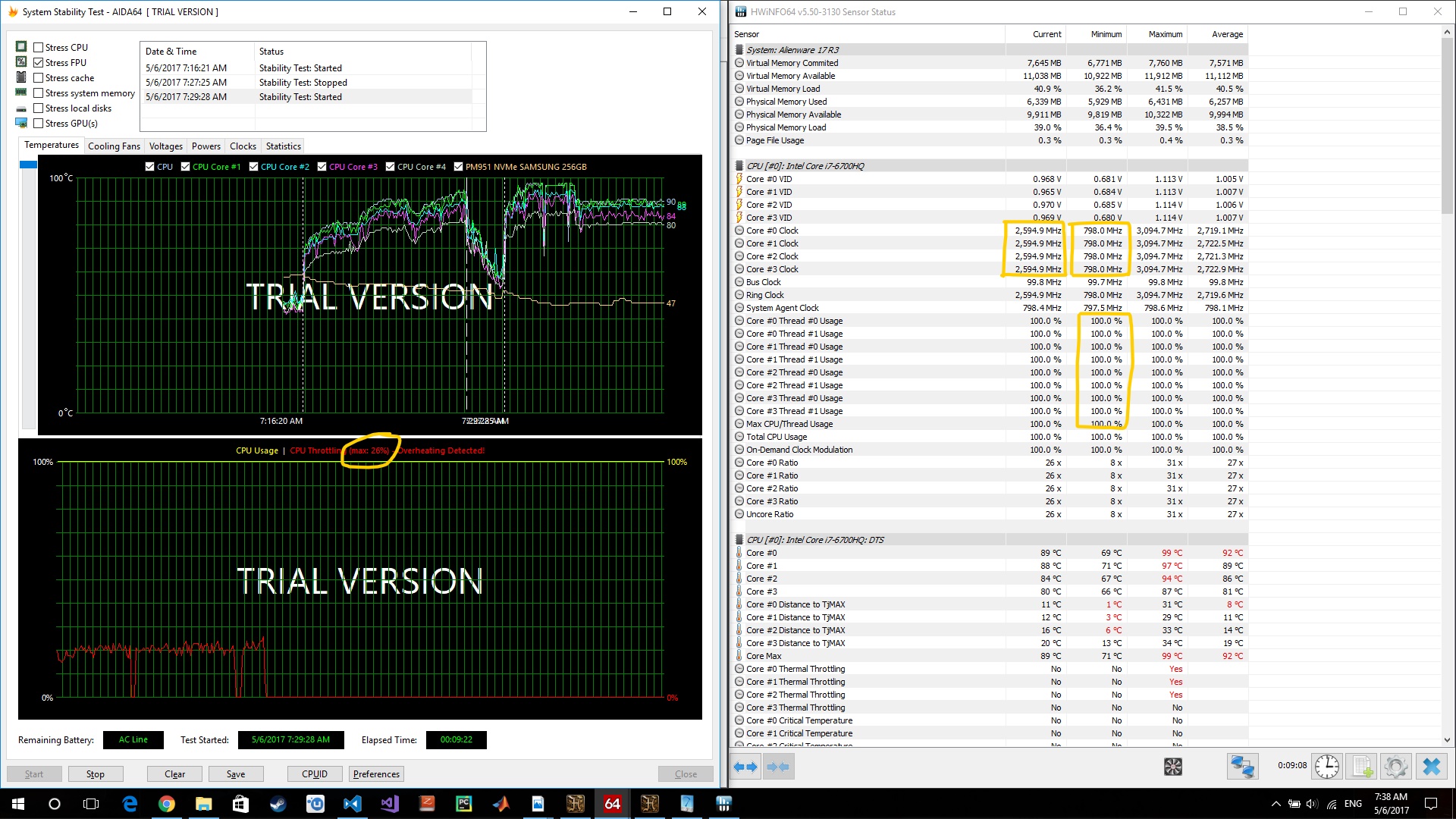
Task: Switch to the Voltages tab
Action: tap(165, 146)
